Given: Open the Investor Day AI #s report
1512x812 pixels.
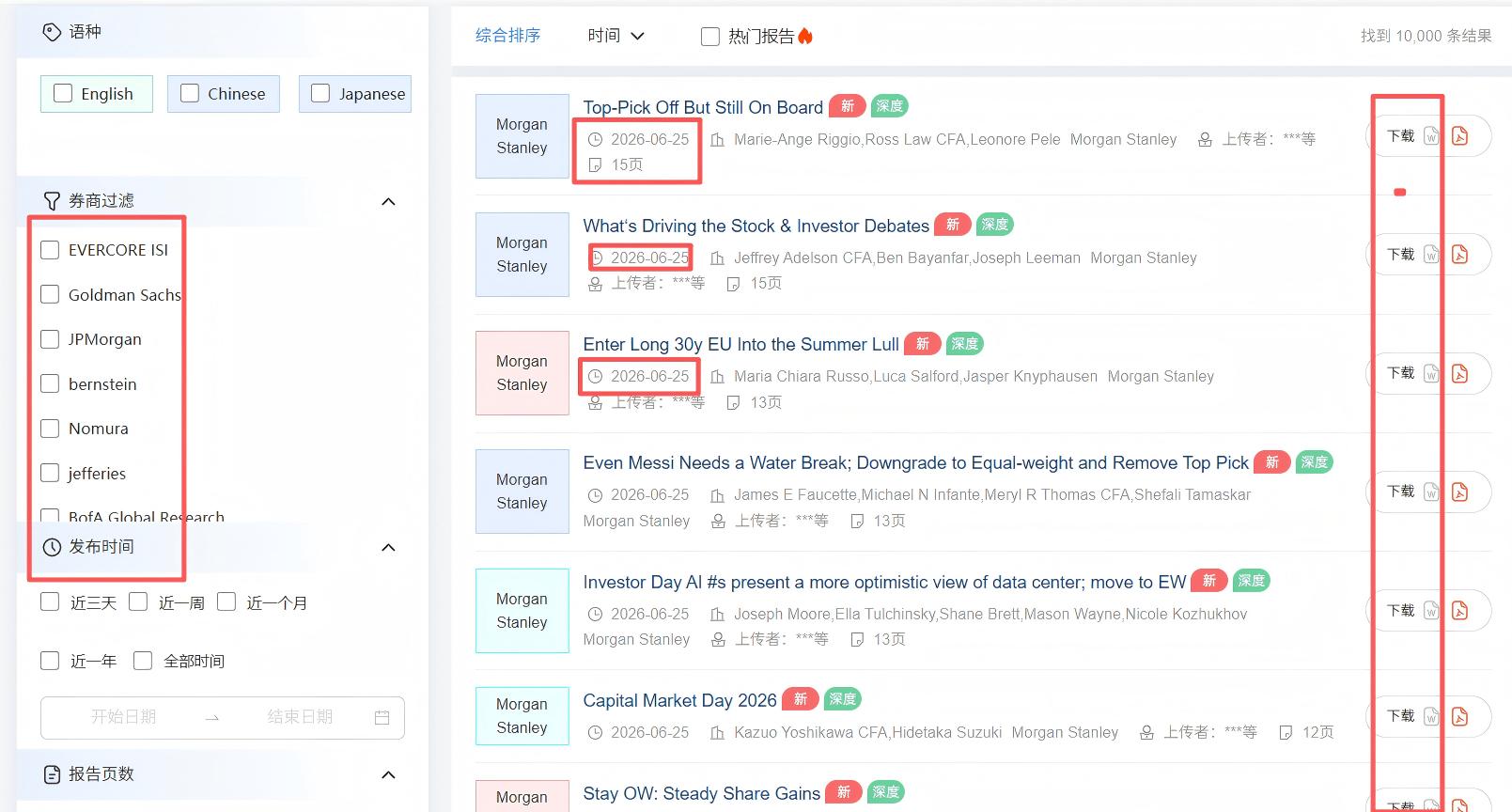Looking at the screenshot, I should click(884, 582).
